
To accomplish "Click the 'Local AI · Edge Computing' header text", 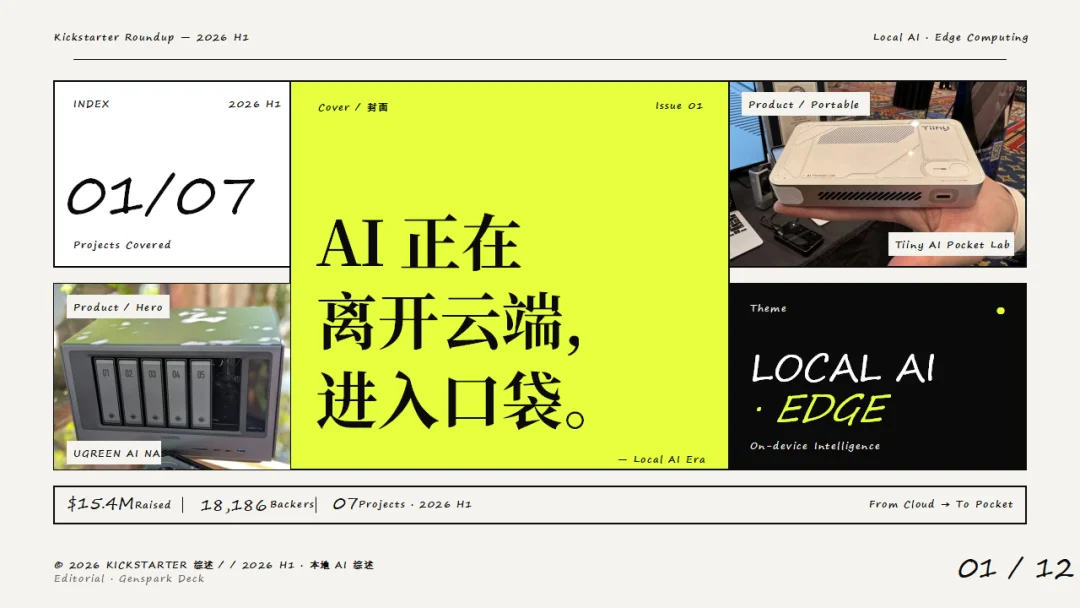I will pyautogui.click(x=950, y=37).
